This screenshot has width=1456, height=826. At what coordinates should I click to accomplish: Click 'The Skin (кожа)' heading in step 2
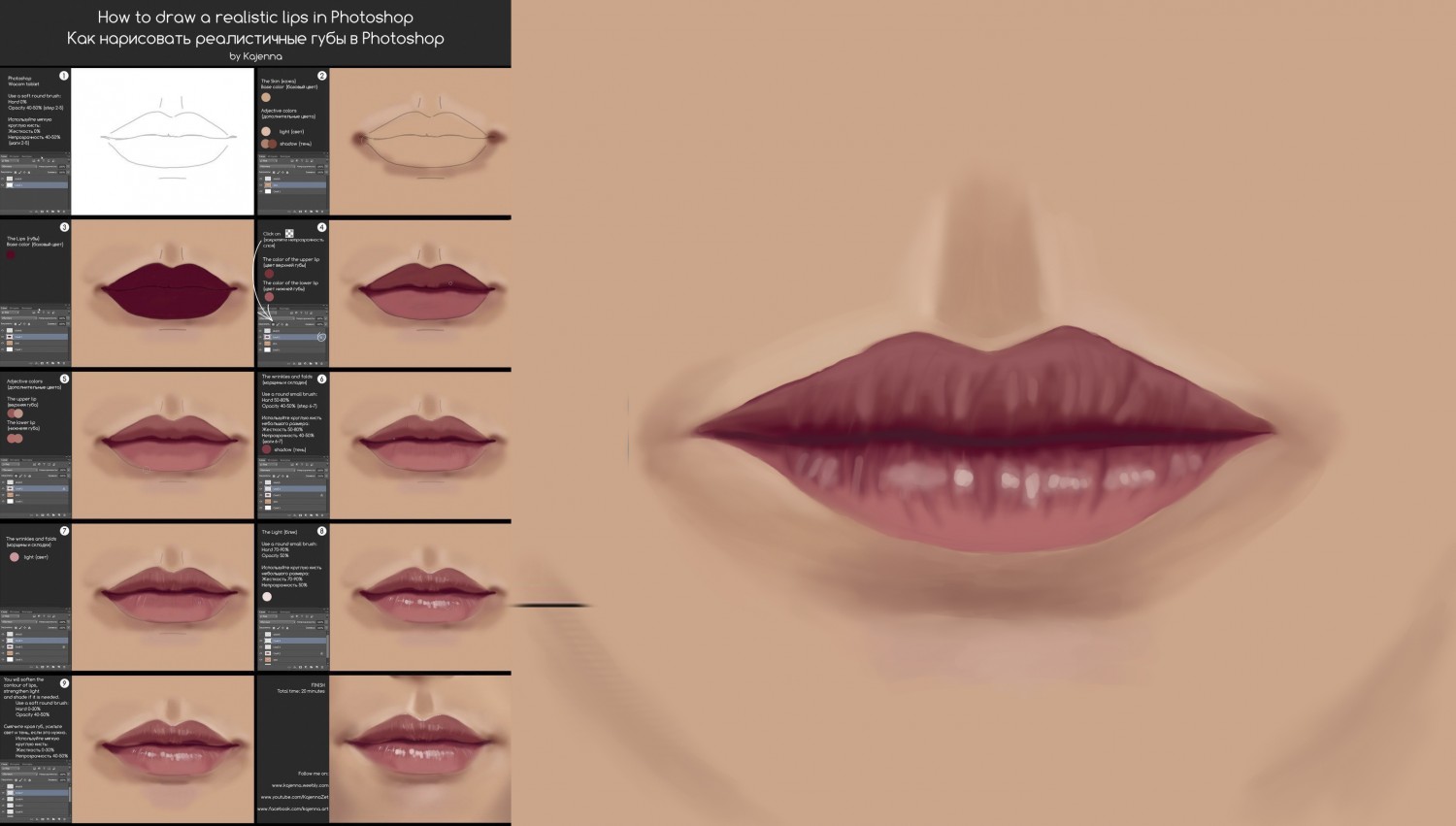coord(279,82)
